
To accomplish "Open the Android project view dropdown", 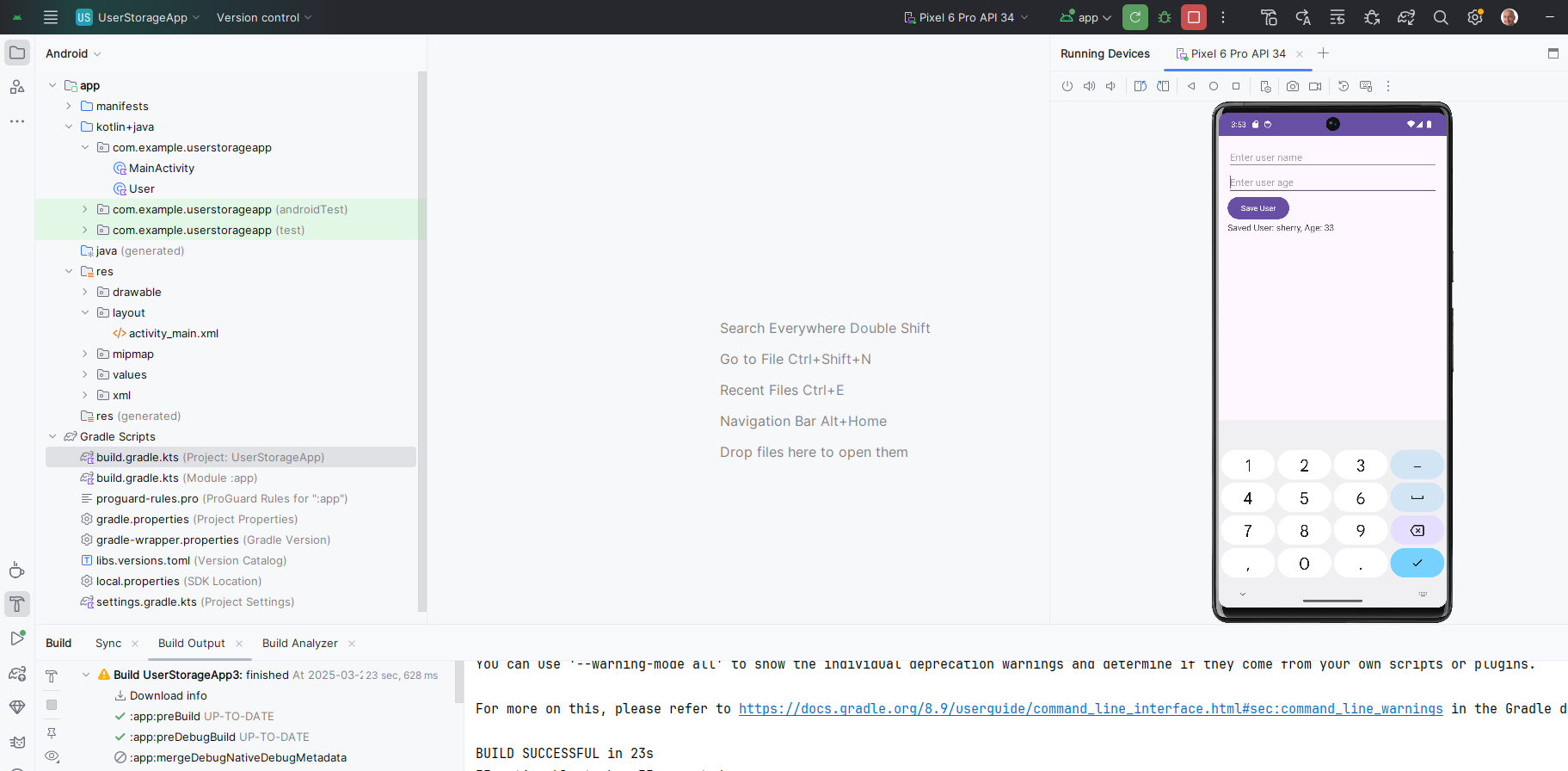I will (x=73, y=53).
